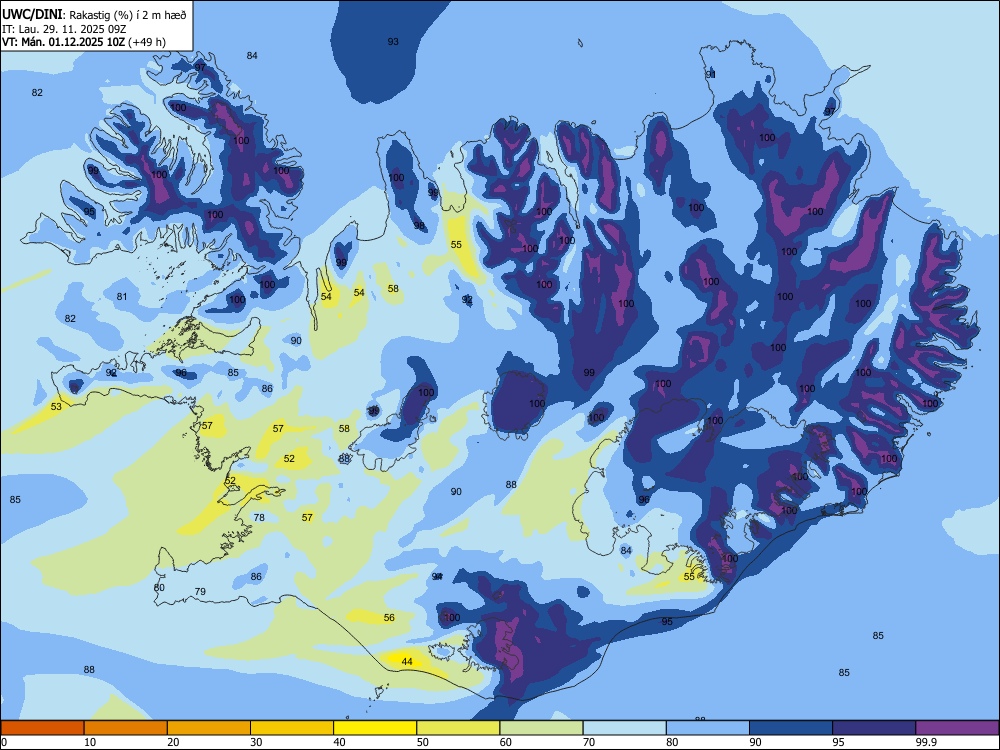
Task: Click the '30' legend scale label
Action: [256, 742]
